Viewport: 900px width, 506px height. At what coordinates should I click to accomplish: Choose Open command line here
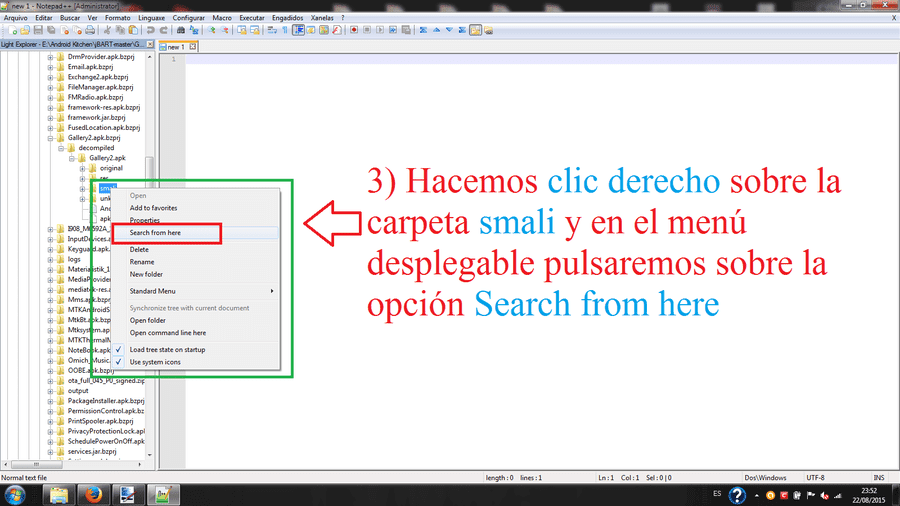coord(195,333)
